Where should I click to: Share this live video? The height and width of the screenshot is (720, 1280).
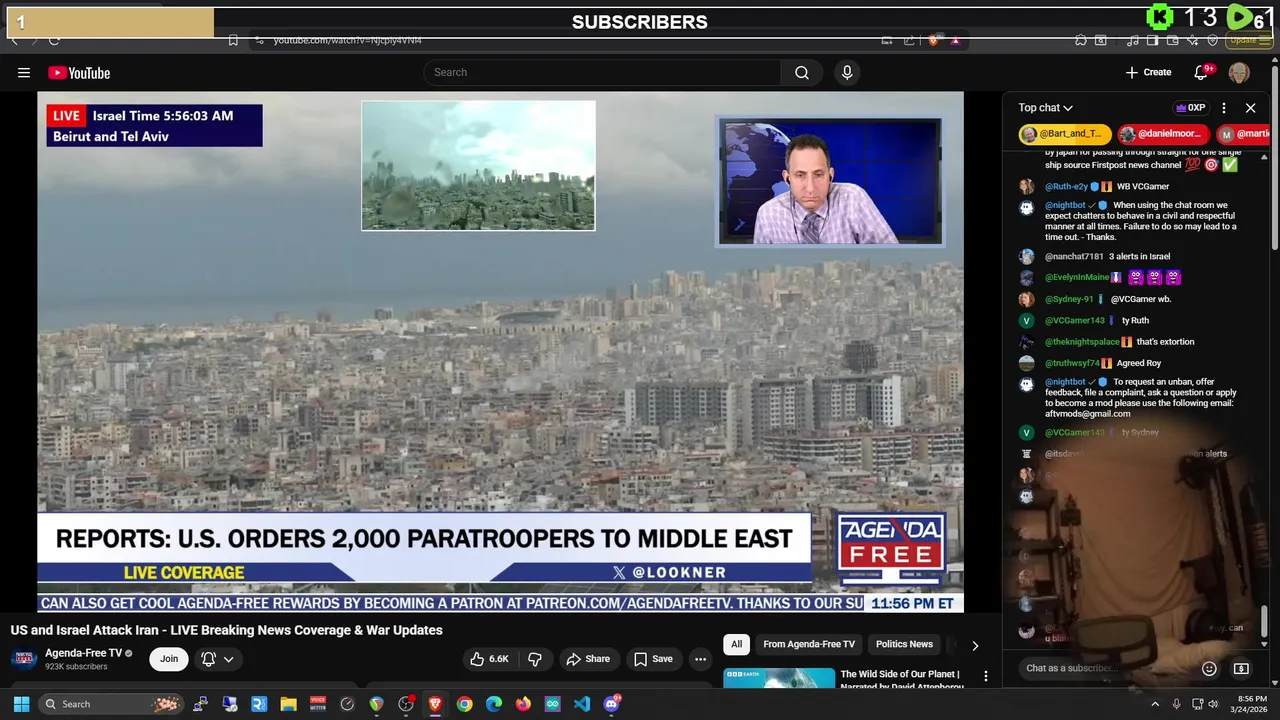pos(588,659)
